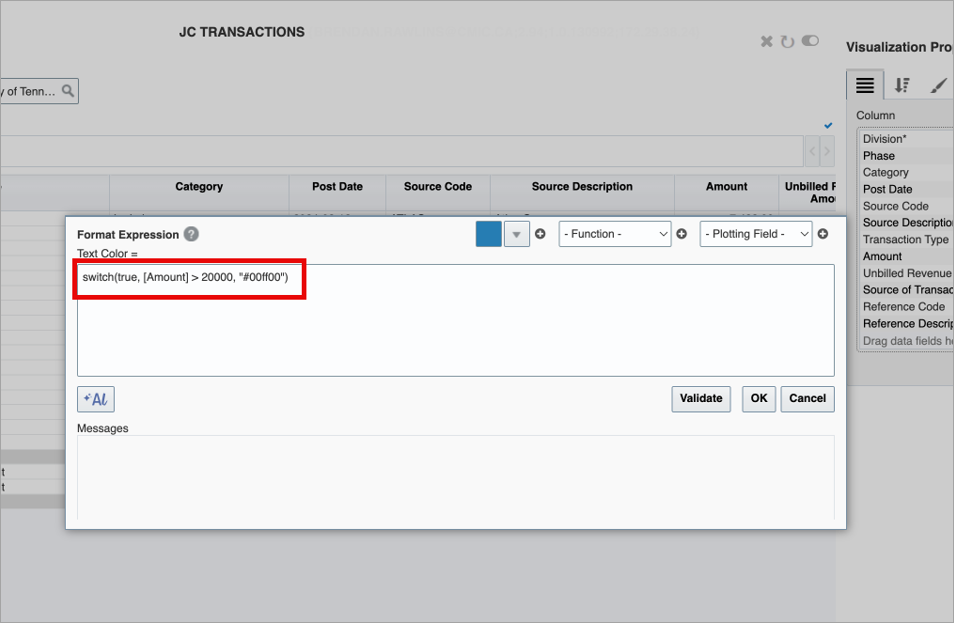The width and height of the screenshot is (954, 623).
Task: Click into the Text Color expression field
Action: point(456,320)
